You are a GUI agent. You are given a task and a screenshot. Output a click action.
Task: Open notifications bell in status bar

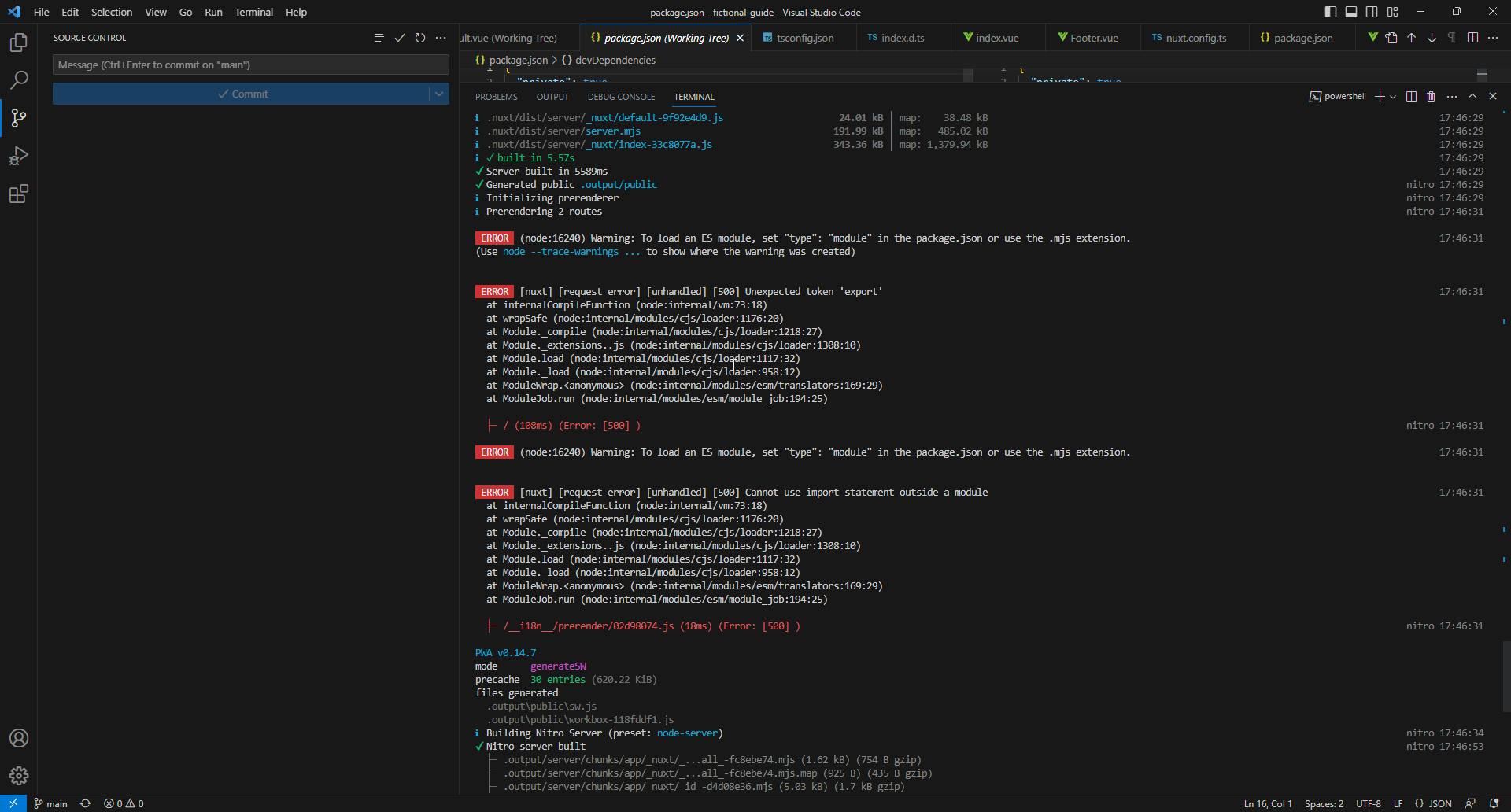1494,803
